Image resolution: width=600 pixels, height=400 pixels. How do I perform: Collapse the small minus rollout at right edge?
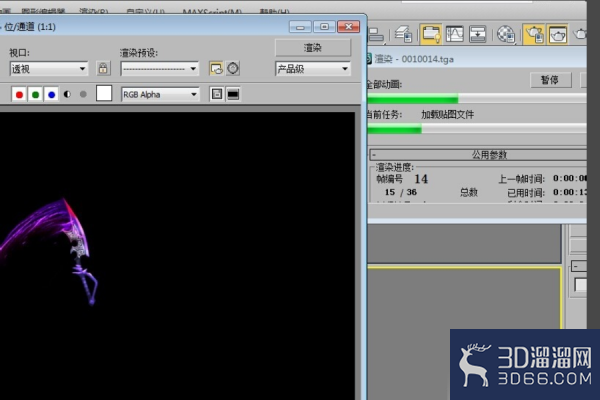click(x=579, y=266)
